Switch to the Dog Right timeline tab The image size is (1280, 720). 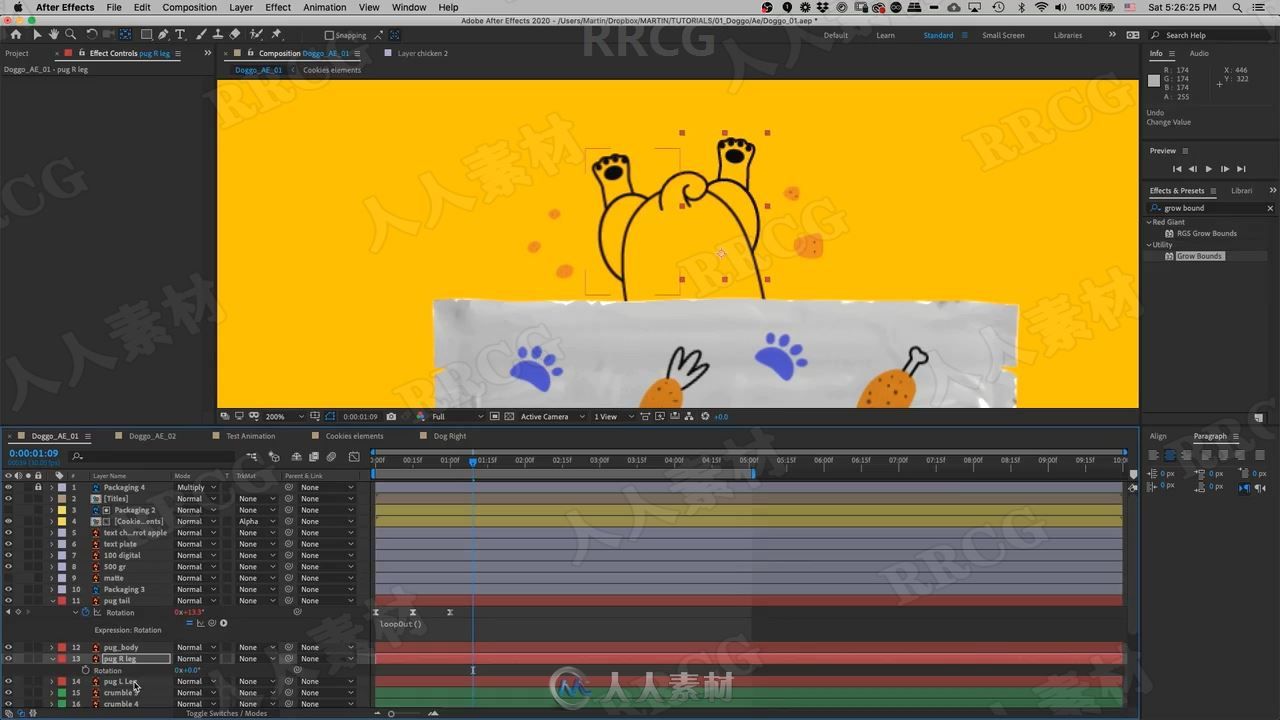pyautogui.click(x=449, y=436)
